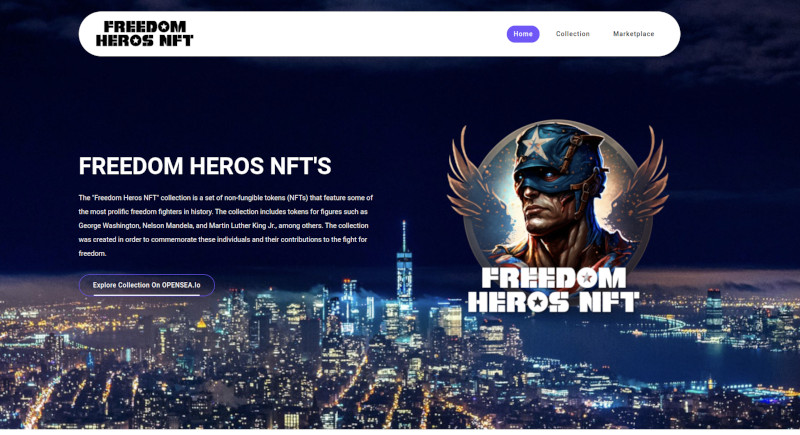Click Explore Collection On OPENSEA.io button

[146, 285]
